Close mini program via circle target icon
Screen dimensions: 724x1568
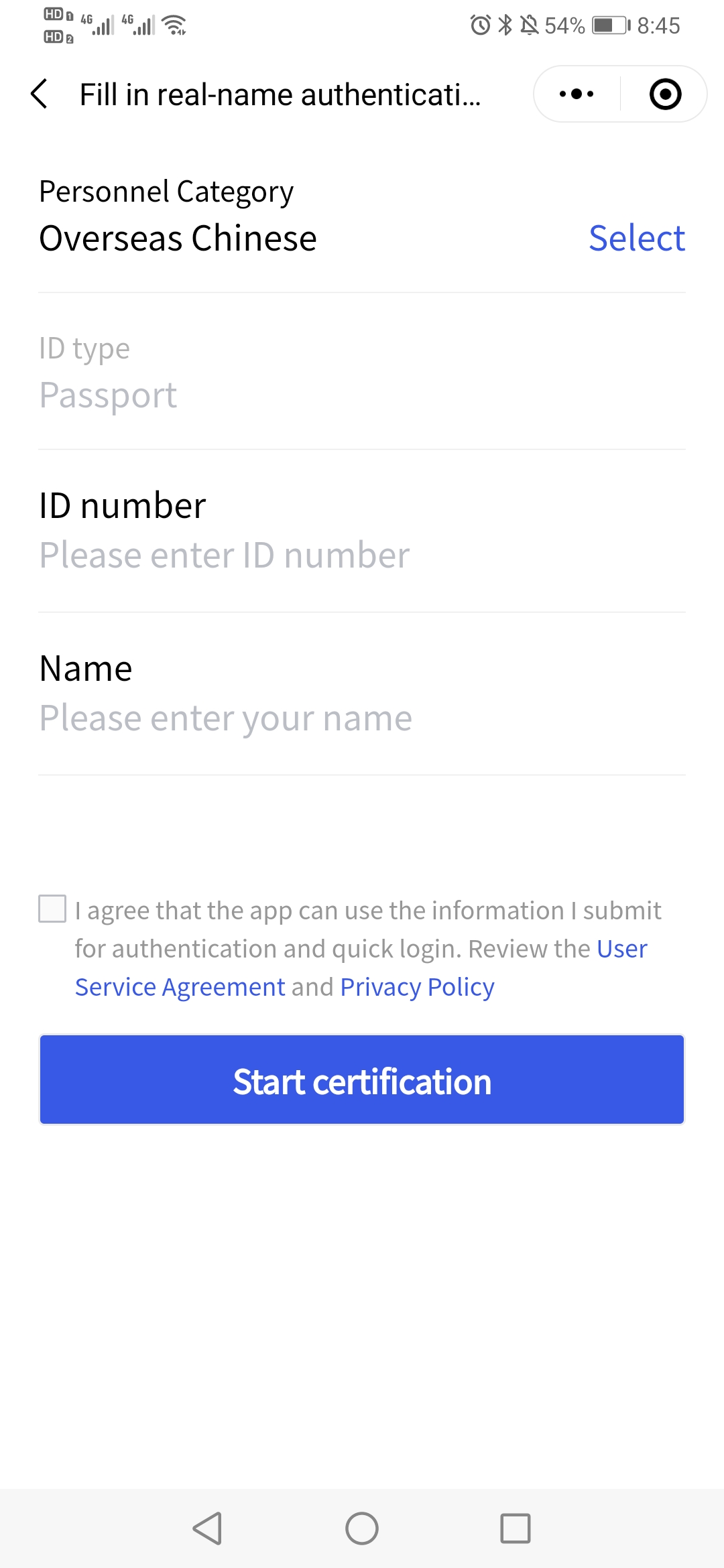click(x=665, y=94)
